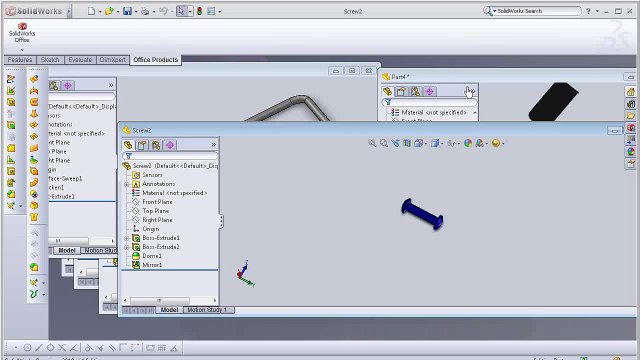
Task: Click the blue screw model in viewport
Action: (x=422, y=214)
